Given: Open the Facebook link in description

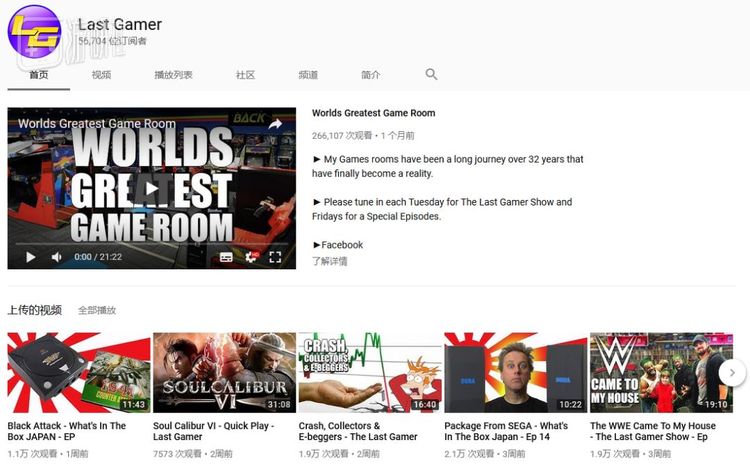Looking at the screenshot, I should pos(341,245).
